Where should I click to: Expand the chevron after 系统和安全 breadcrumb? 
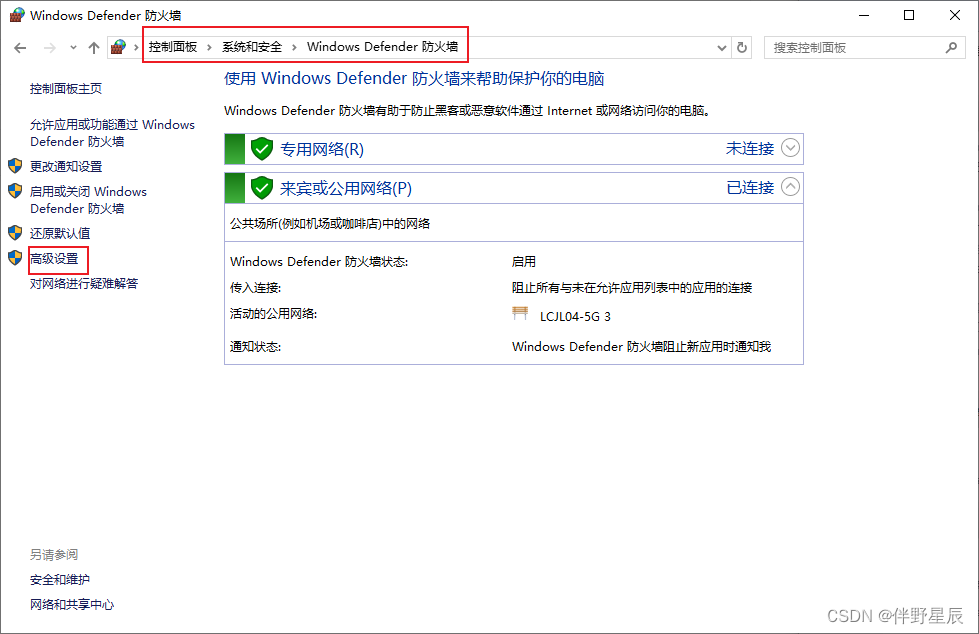pos(294,47)
